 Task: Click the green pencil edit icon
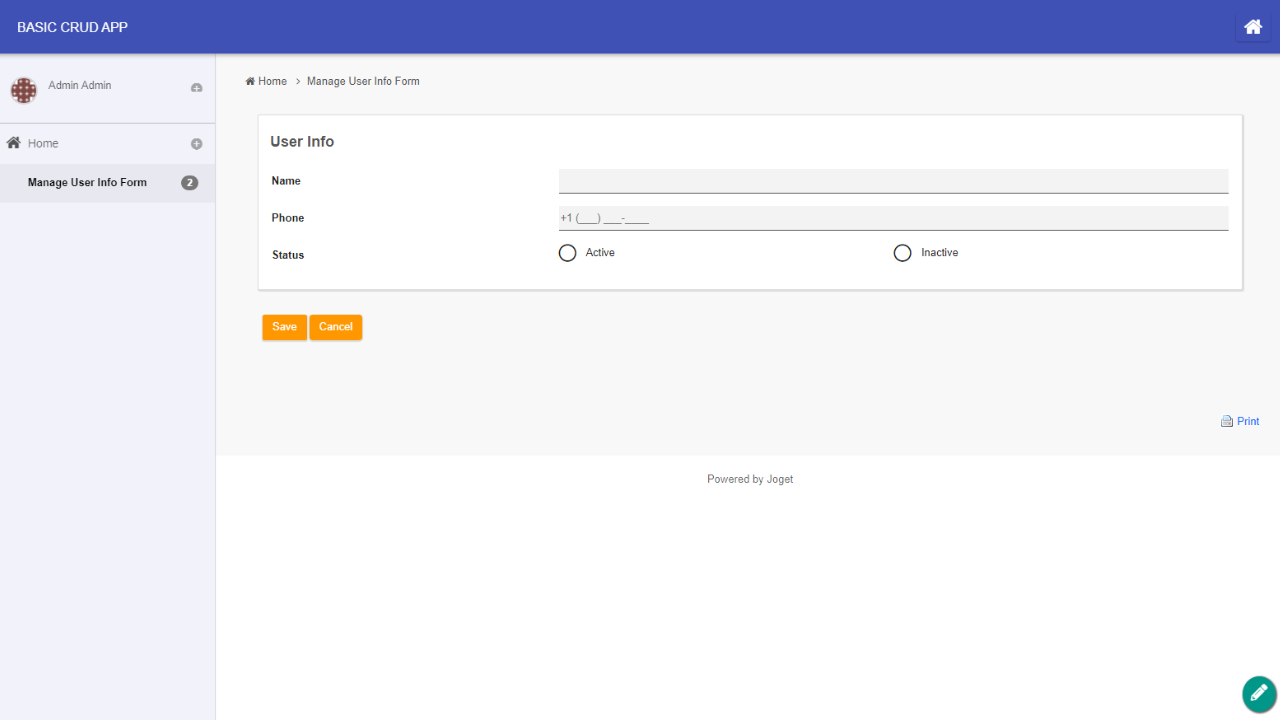[x=1259, y=693]
